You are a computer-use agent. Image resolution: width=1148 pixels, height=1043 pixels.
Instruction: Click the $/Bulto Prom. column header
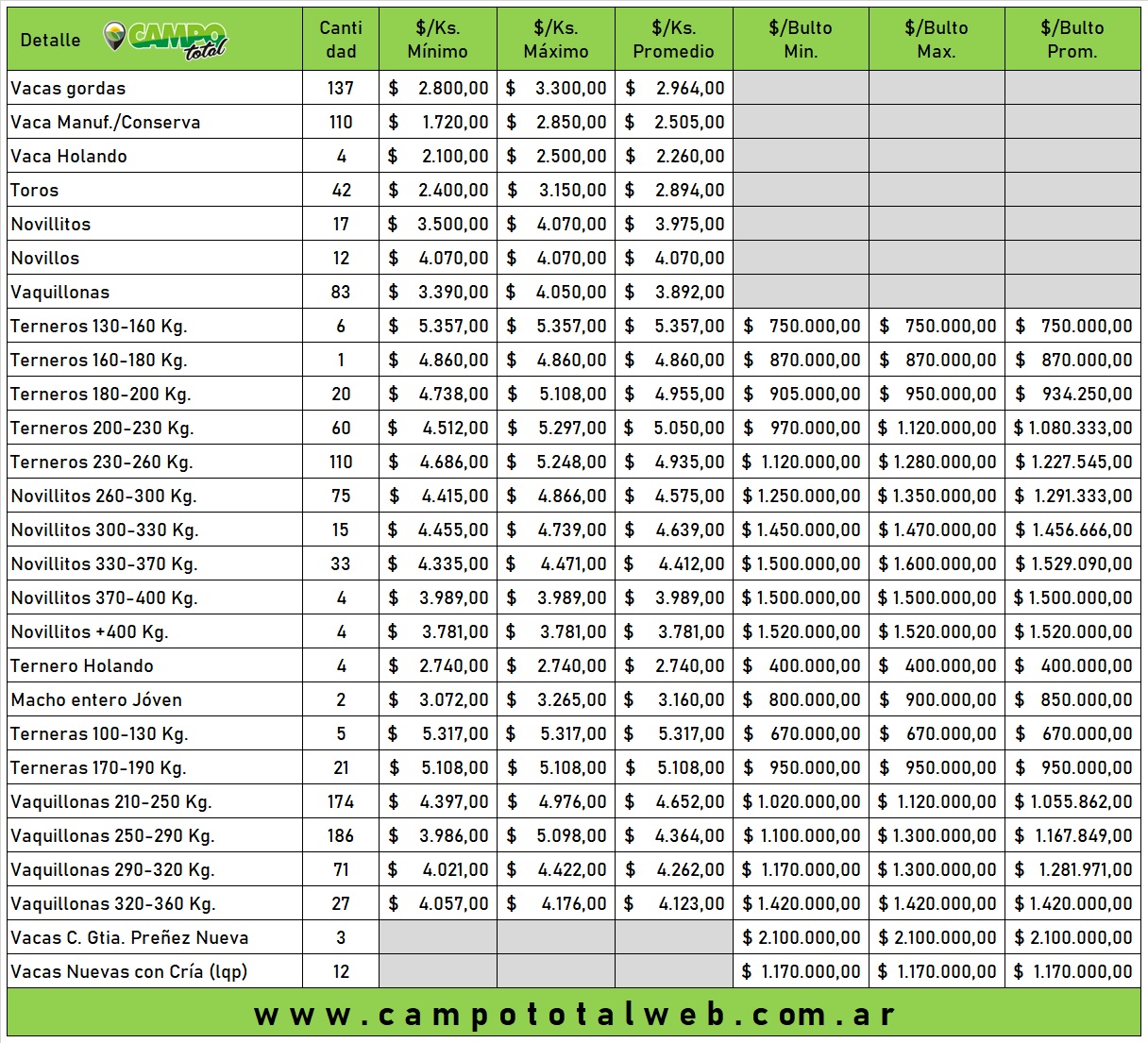[x=1072, y=40]
